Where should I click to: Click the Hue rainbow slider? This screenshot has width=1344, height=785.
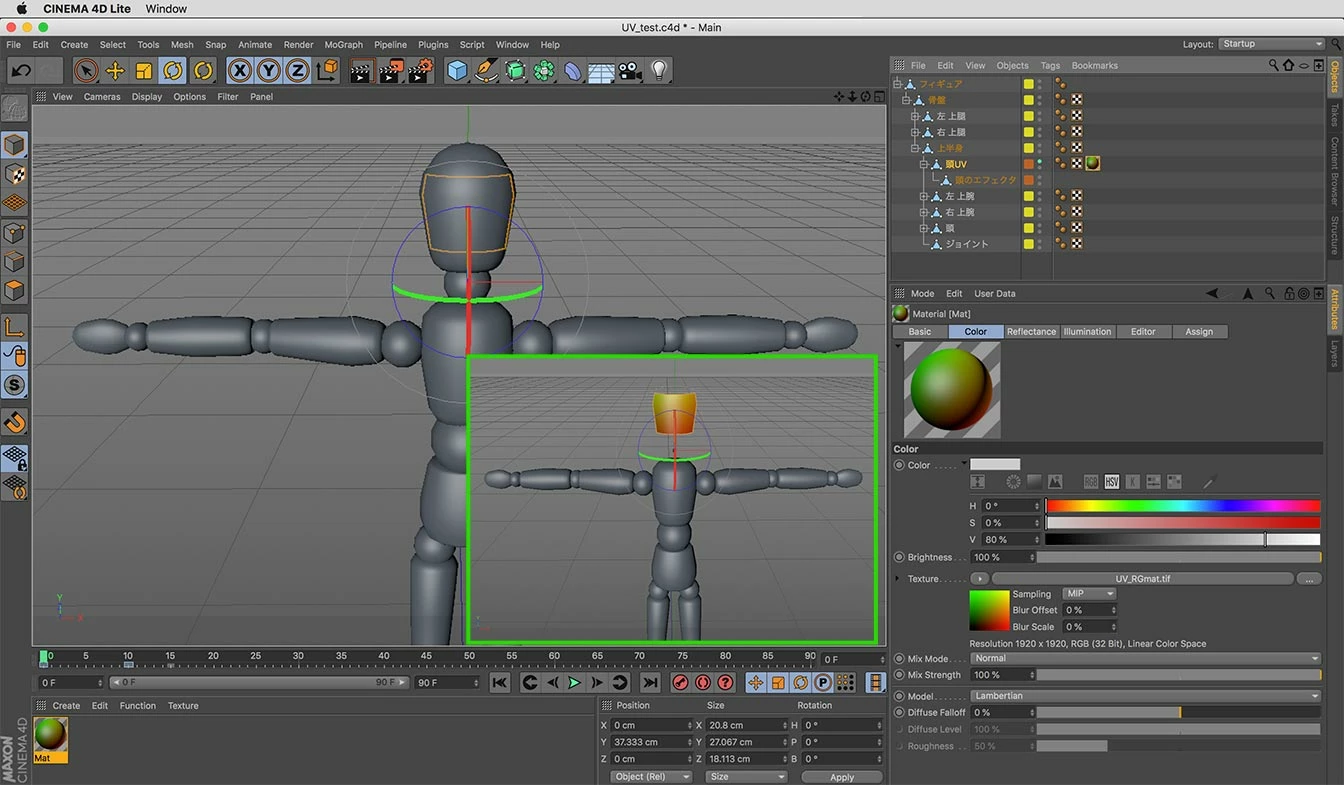click(1182, 506)
